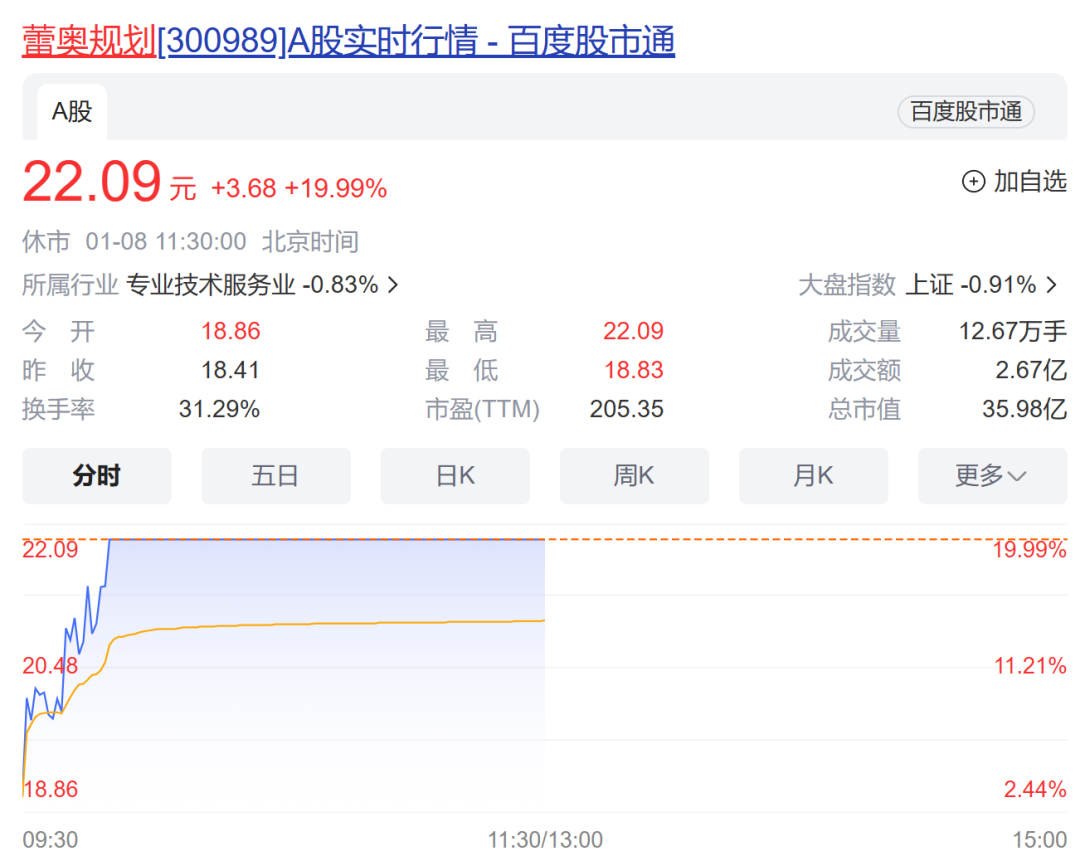The image size is (1080, 856).
Task: Click the 最高 value 22.09
Action: tap(633, 331)
